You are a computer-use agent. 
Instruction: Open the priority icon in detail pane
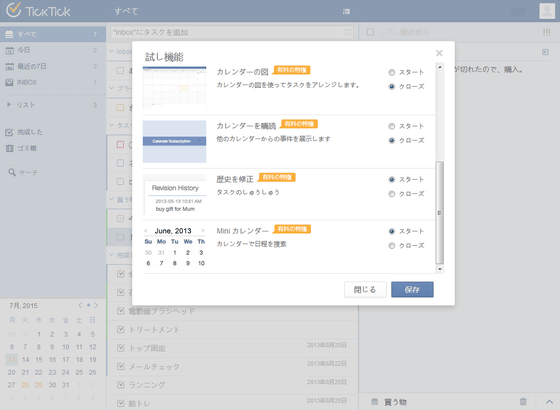click(546, 32)
